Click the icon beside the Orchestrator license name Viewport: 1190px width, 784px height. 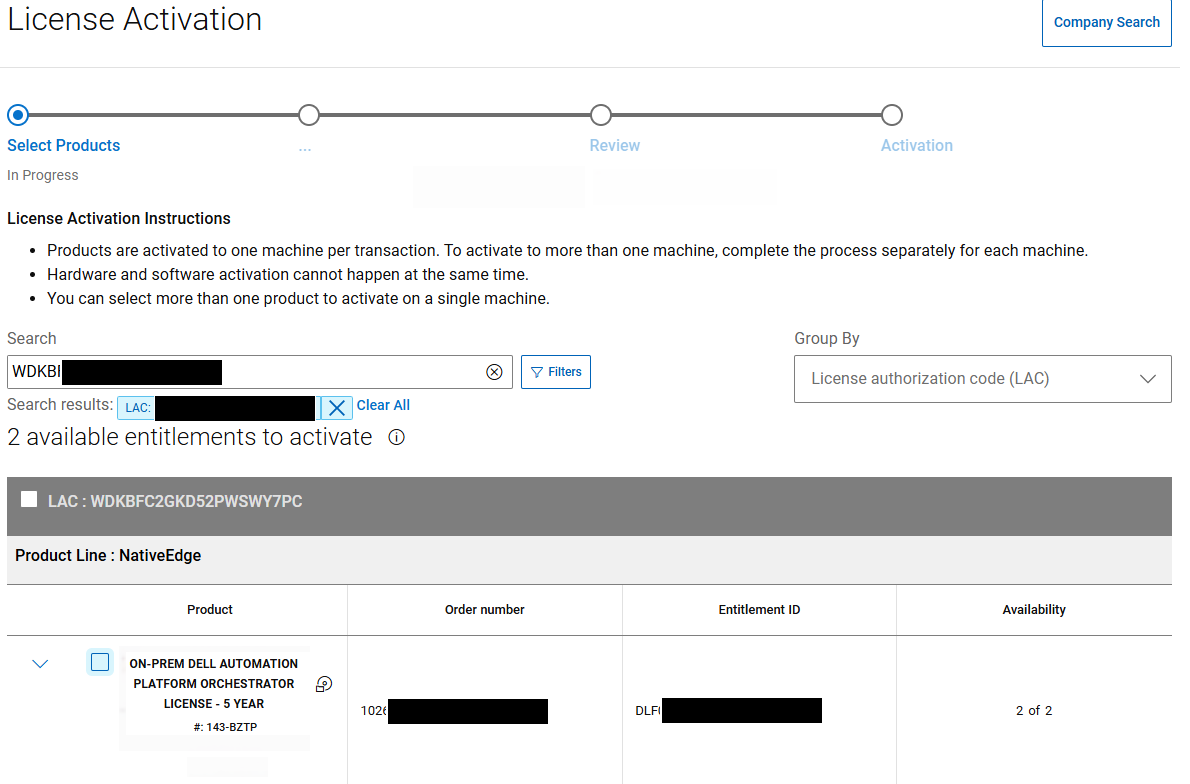[323, 685]
